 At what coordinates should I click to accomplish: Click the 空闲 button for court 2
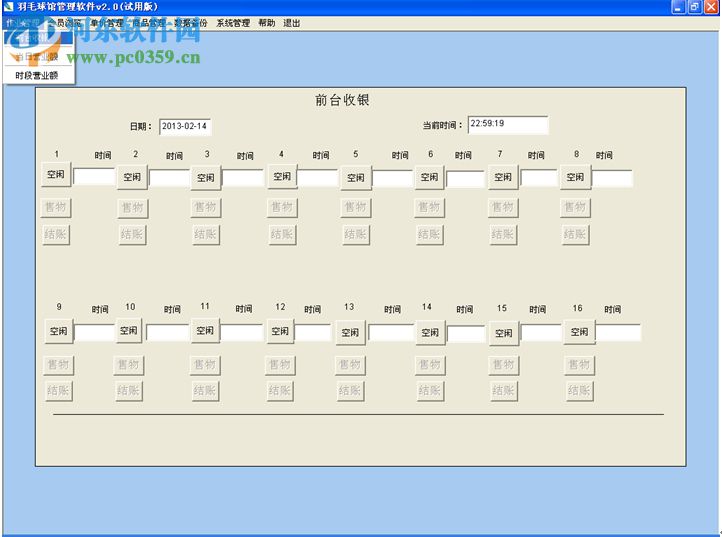pyautogui.click(x=132, y=177)
